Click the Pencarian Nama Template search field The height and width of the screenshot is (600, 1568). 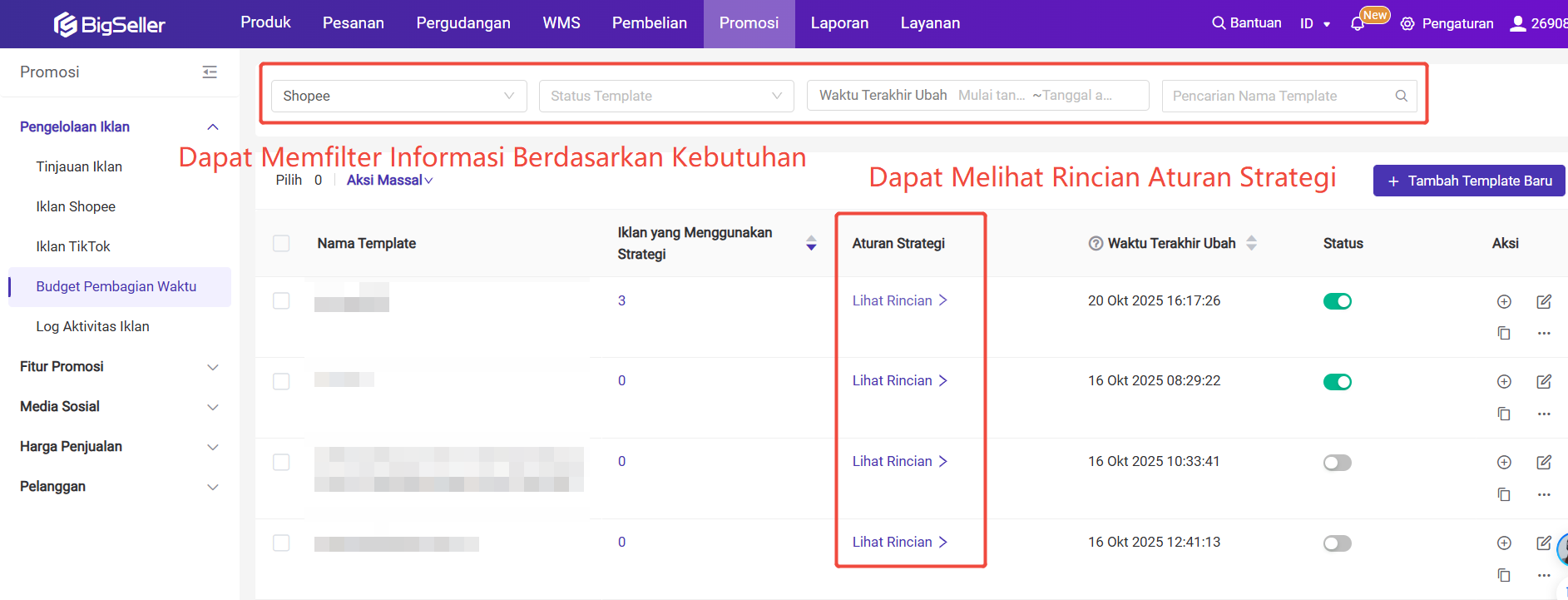tap(1277, 96)
